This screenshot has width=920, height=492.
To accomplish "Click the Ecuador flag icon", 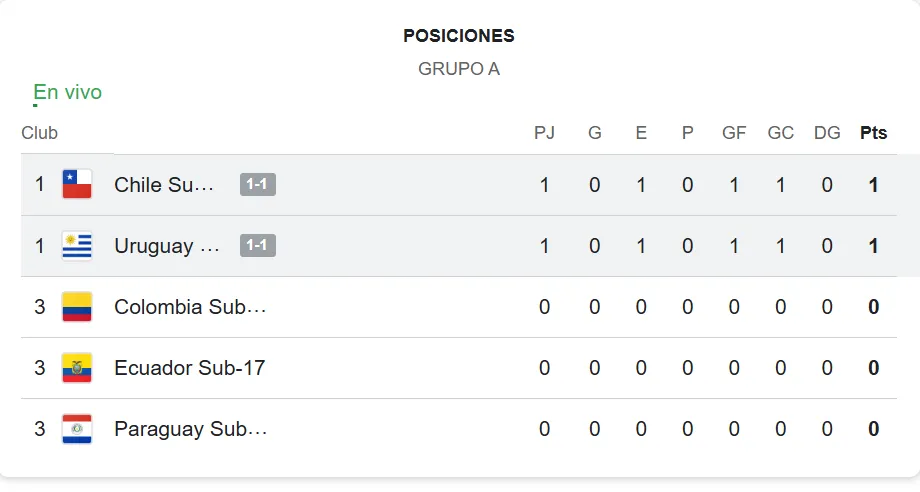I will 77,368.
